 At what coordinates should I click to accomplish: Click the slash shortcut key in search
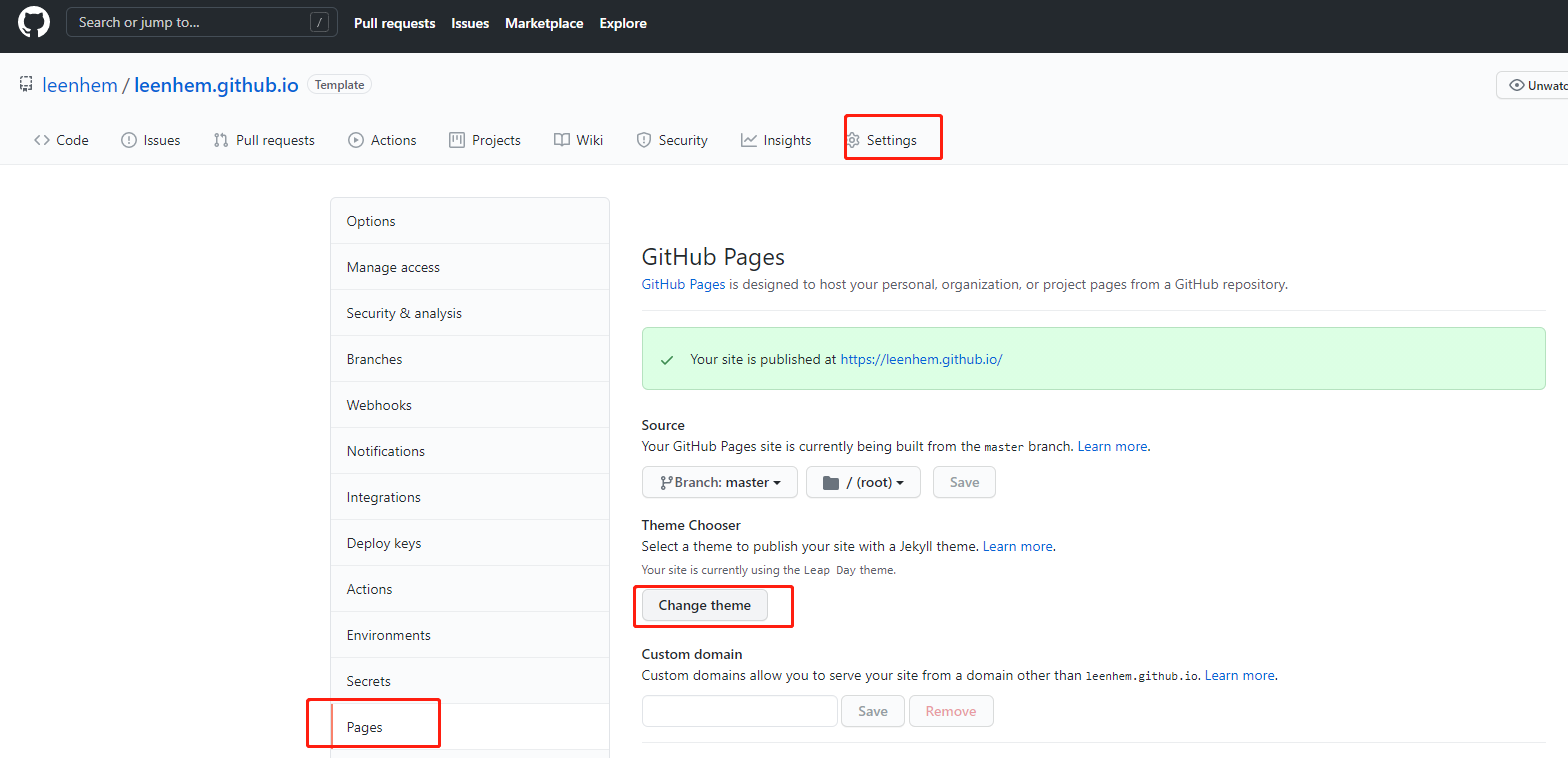319,22
